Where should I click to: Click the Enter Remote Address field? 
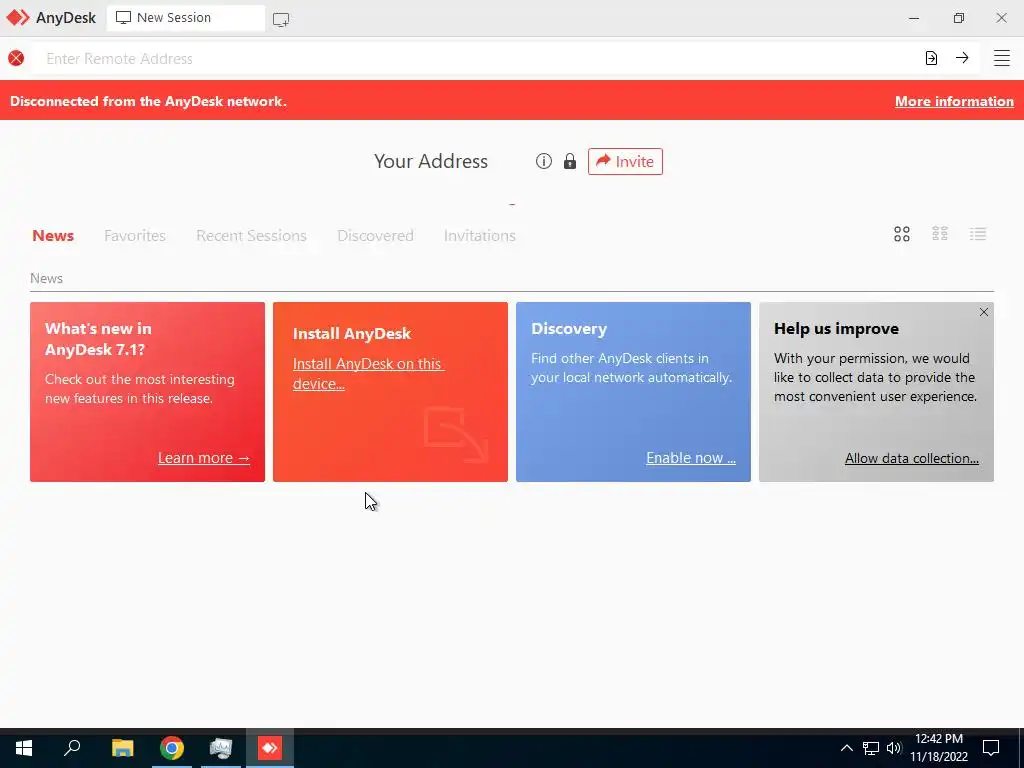[477, 58]
